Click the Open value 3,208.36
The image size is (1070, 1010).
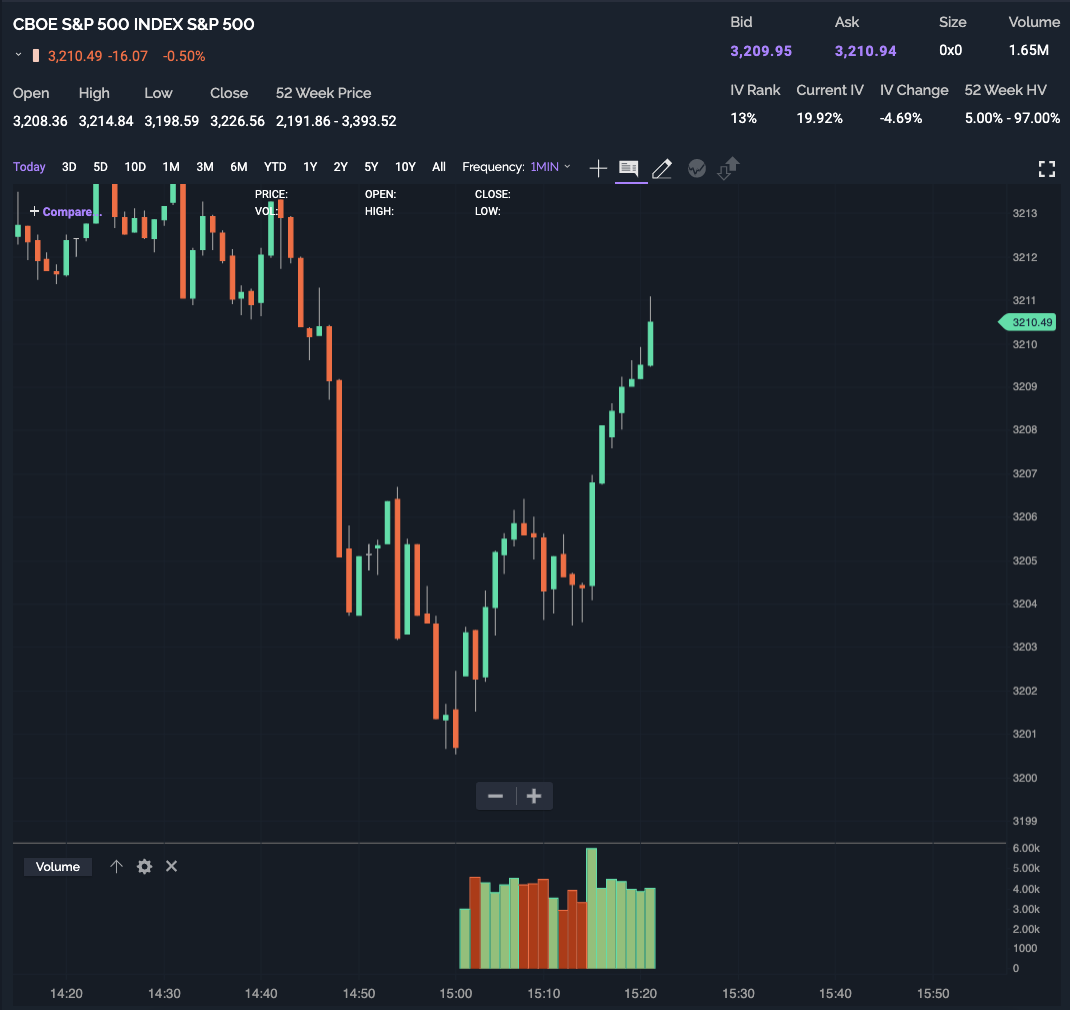(40, 121)
